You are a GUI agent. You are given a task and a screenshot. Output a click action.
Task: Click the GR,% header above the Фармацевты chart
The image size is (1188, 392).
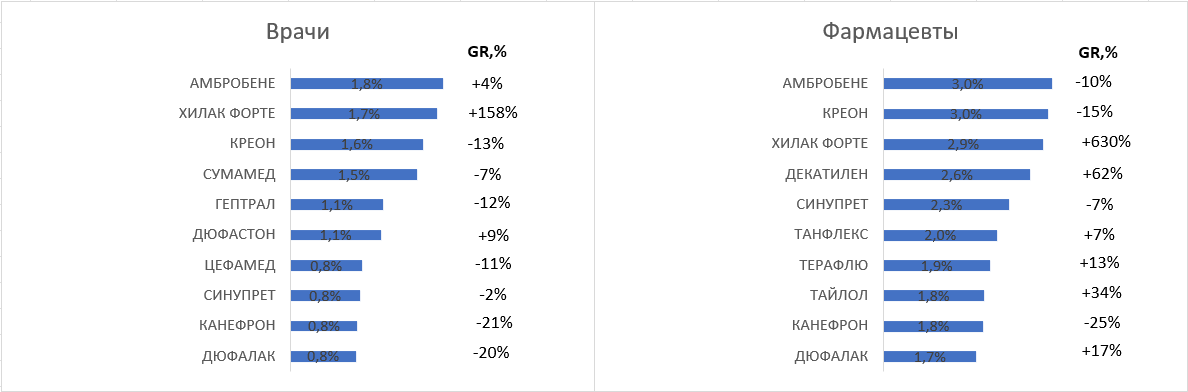tap(1098, 53)
